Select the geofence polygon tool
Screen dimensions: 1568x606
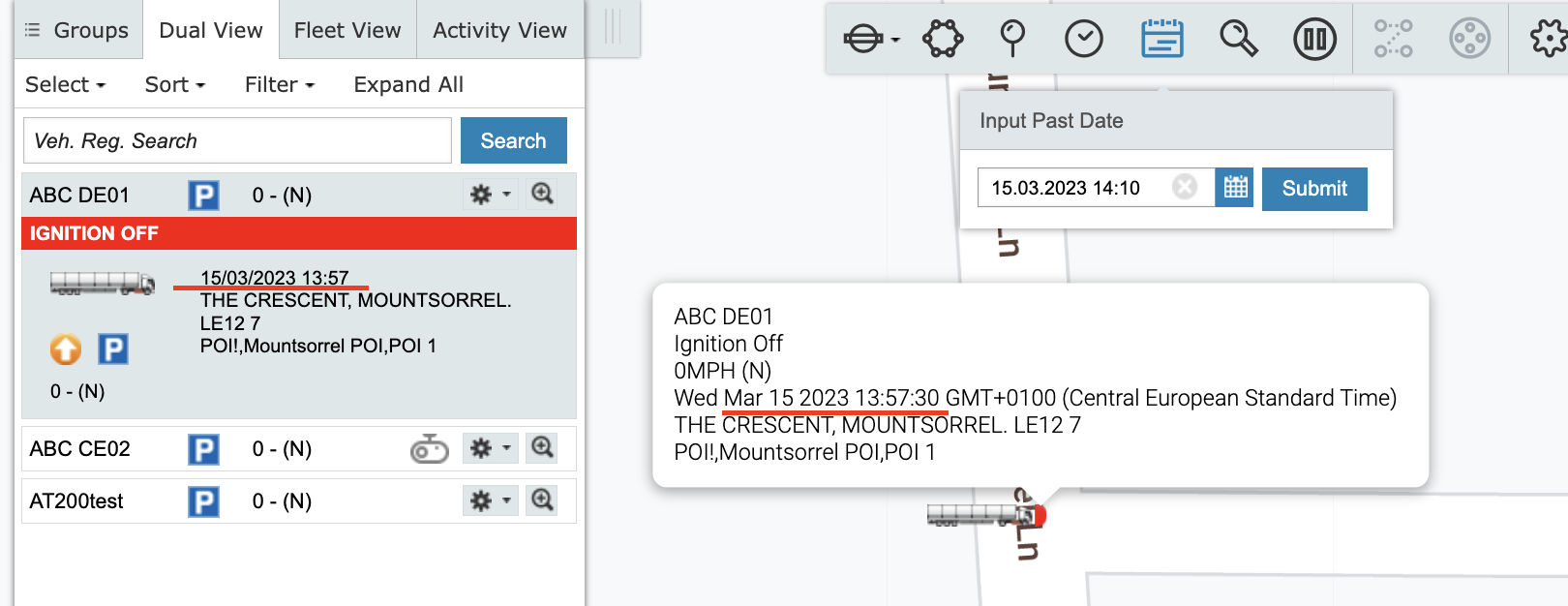942,40
